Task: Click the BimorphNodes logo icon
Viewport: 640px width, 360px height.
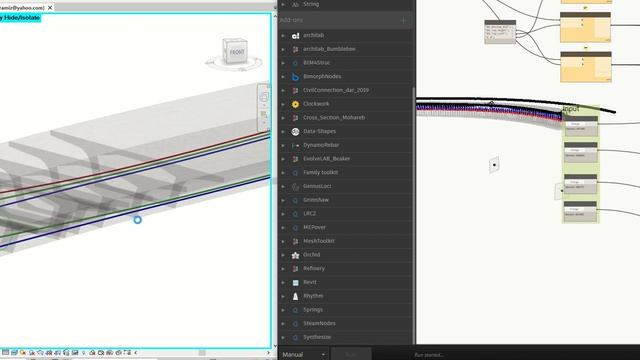Action: coord(296,77)
